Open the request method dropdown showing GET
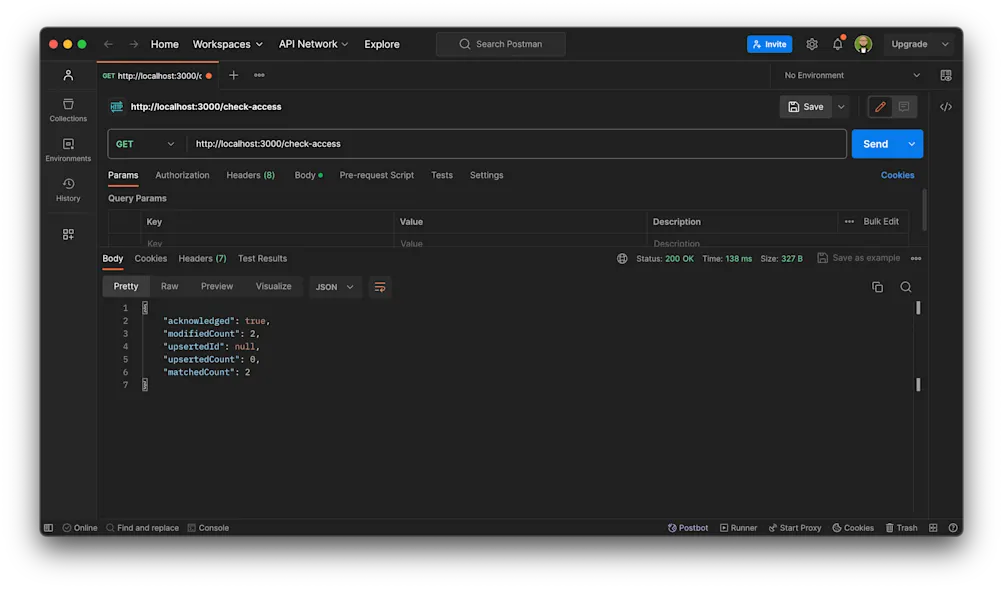Image resolution: width=1003 pixels, height=589 pixels. [x=145, y=143]
